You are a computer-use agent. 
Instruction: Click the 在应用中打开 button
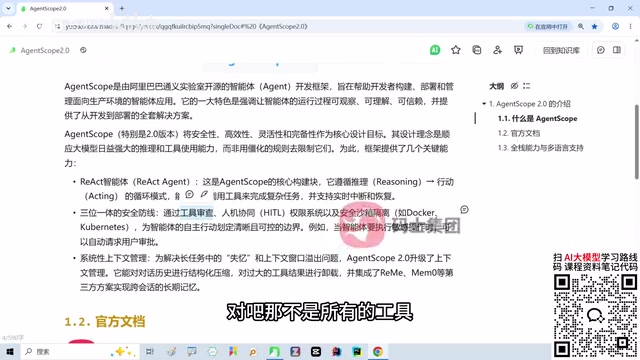(548, 27)
